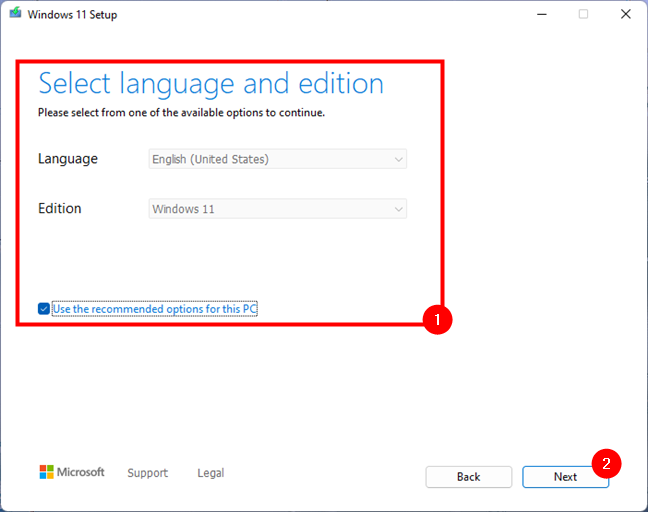The width and height of the screenshot is (648, 512).
Task: Open the Edition dropdown
Action: tap(278, 209)
